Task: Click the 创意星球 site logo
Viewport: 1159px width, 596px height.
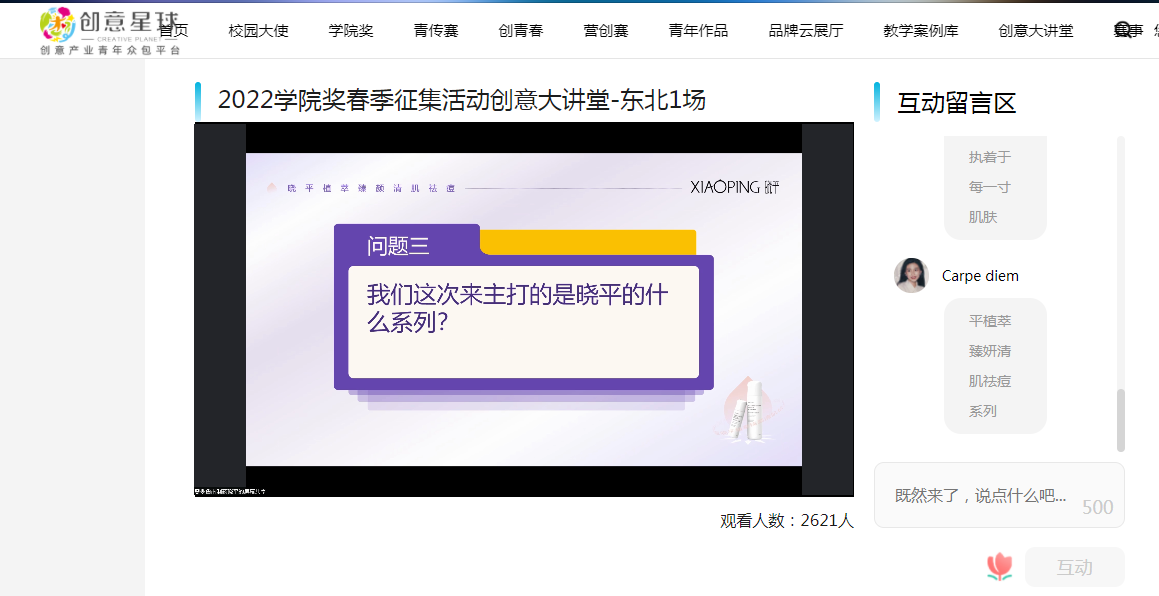Action: coord(111,30)
